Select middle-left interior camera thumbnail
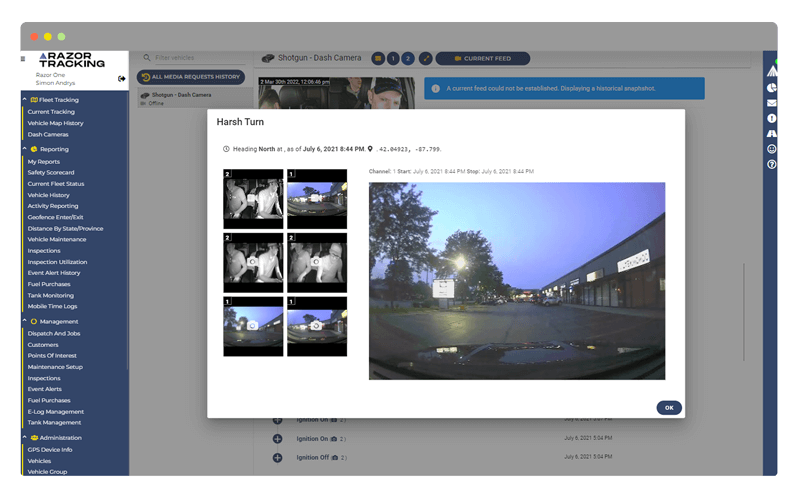Viewport: 800px width, 498px height. (253, 263)
